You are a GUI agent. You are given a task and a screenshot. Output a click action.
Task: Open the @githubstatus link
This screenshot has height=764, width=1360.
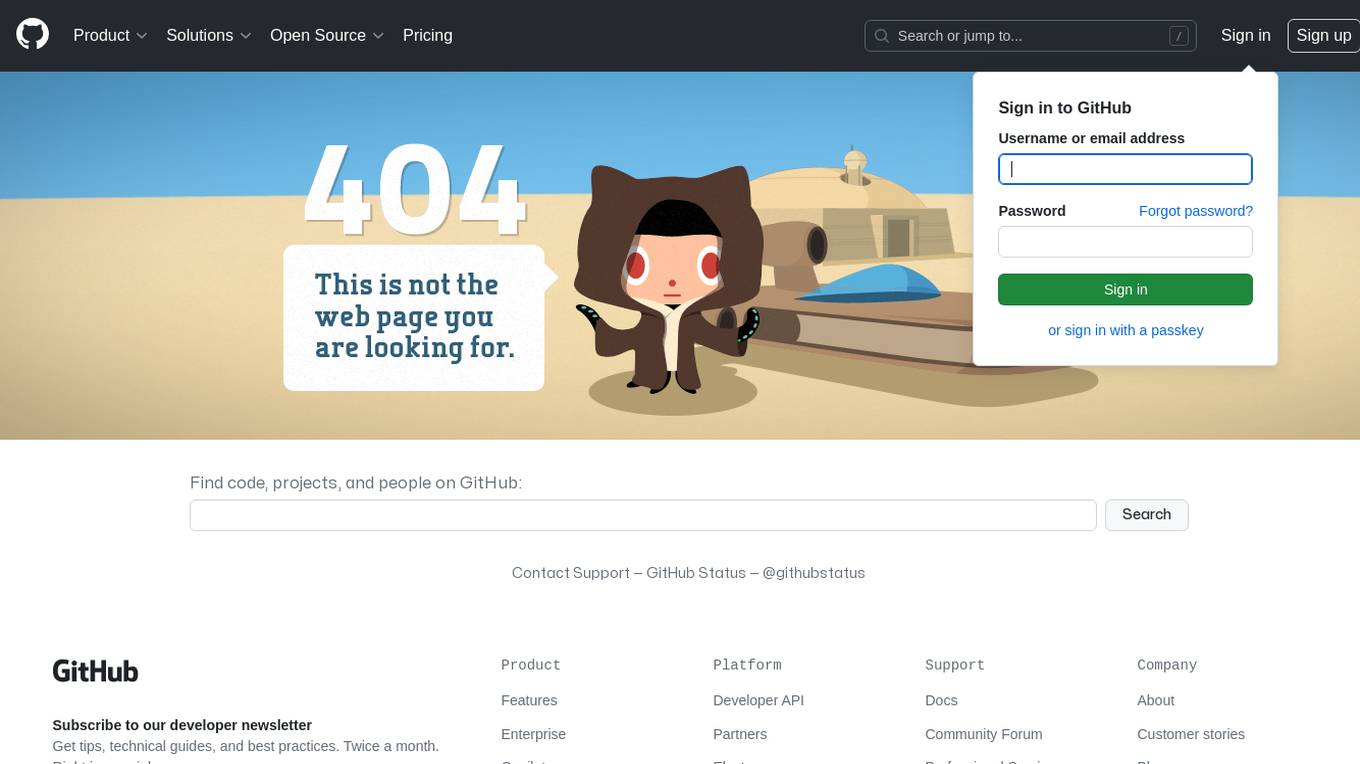click(x=813, y=573)
